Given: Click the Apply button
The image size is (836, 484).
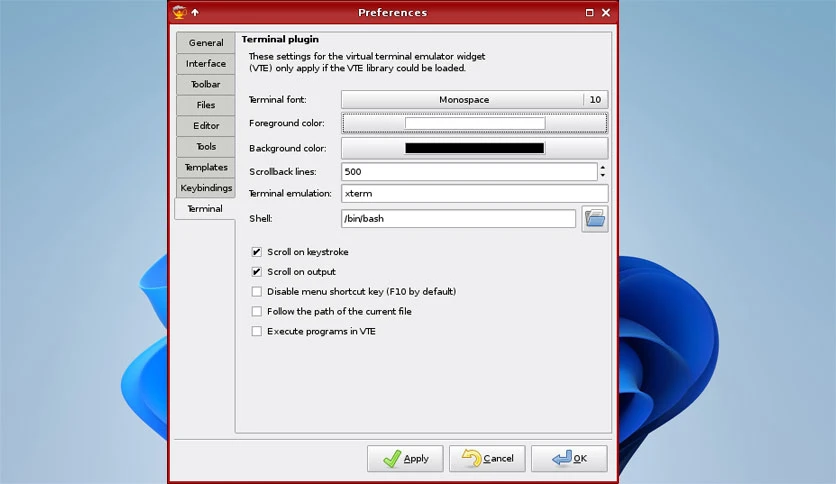Looking at the screenshot, I should [x=405, y=458].
